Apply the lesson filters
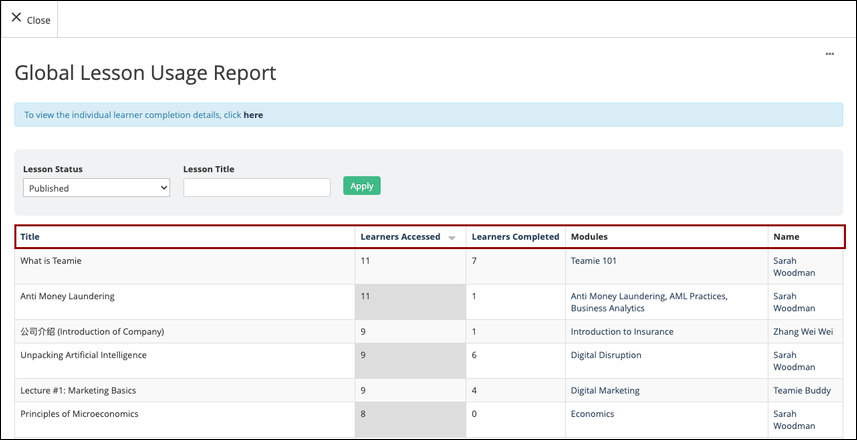 click(x=362, y=186)
